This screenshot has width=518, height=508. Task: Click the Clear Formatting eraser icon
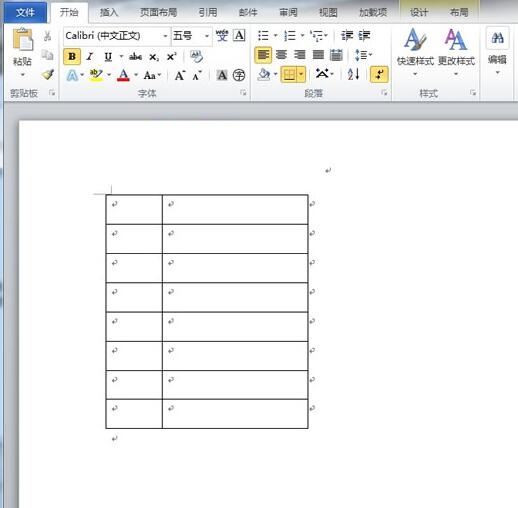tap(196, 56)
